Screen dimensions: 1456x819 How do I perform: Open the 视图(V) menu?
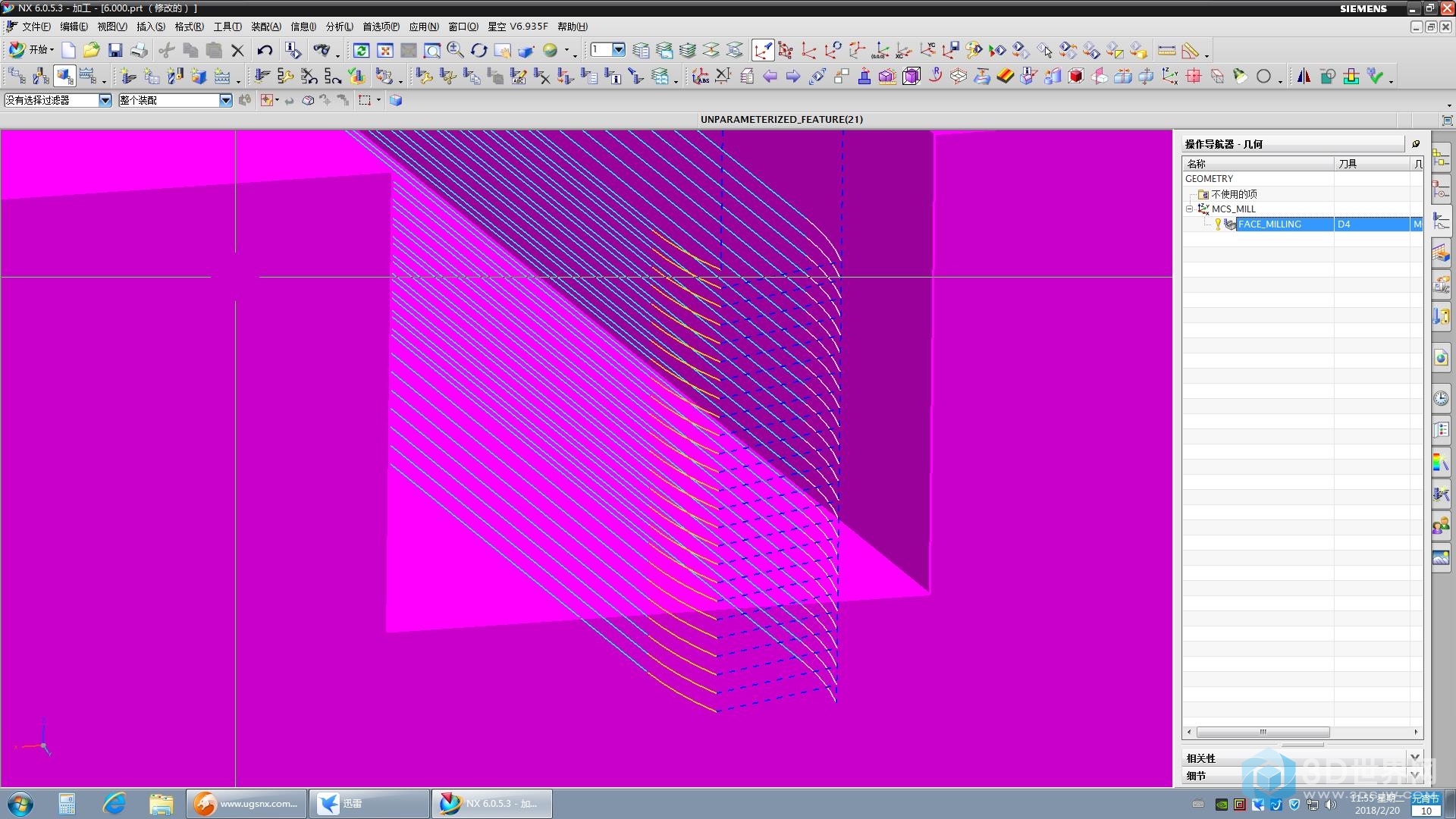tap(112, 27)
